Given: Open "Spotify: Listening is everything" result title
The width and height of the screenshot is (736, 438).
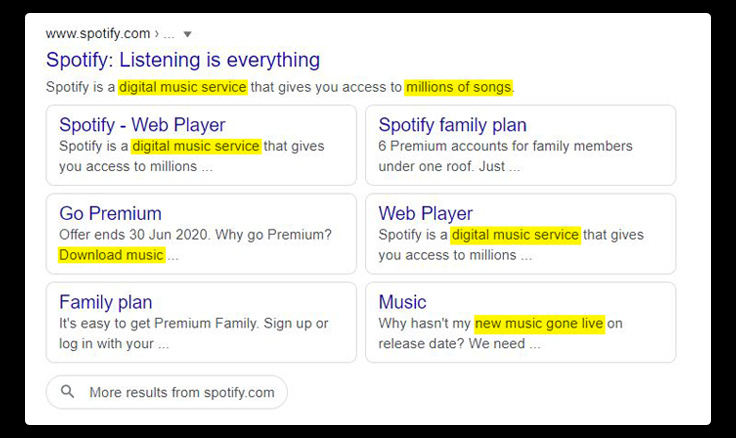Looking at the screenshot, I should (183, 60).
